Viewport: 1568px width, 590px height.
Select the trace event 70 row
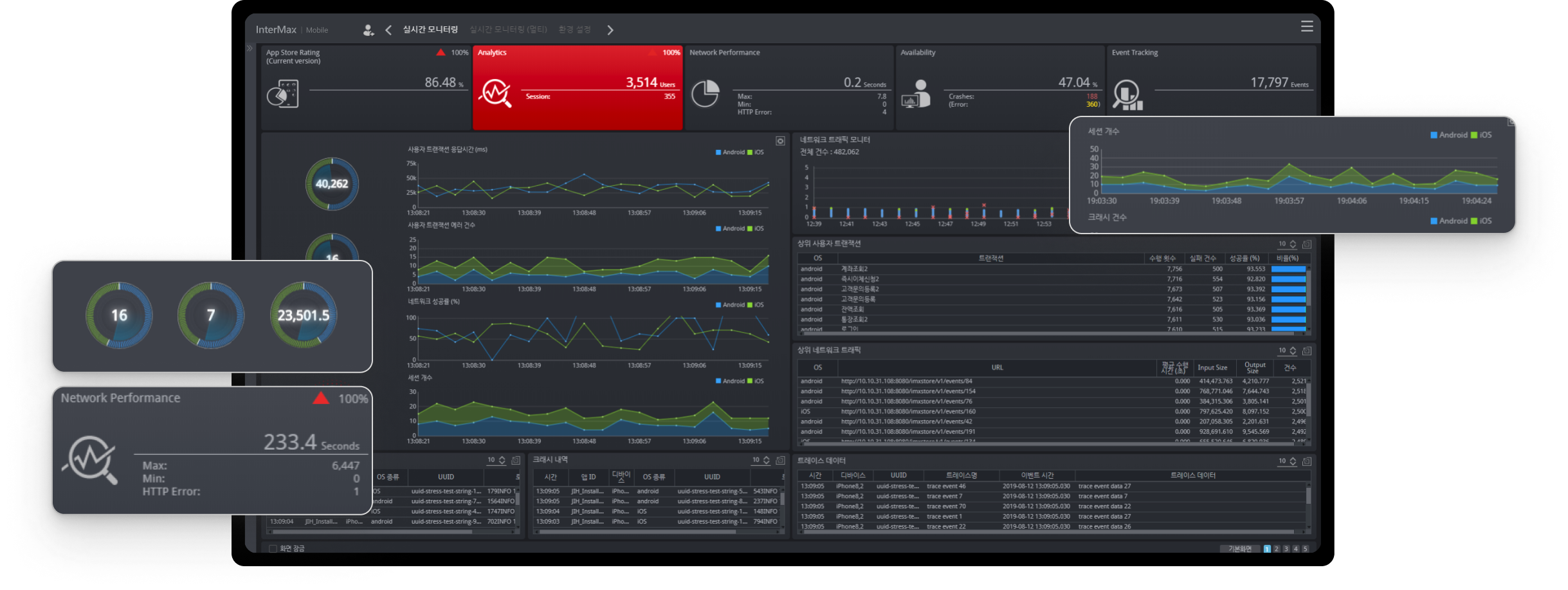point(1052,506)
